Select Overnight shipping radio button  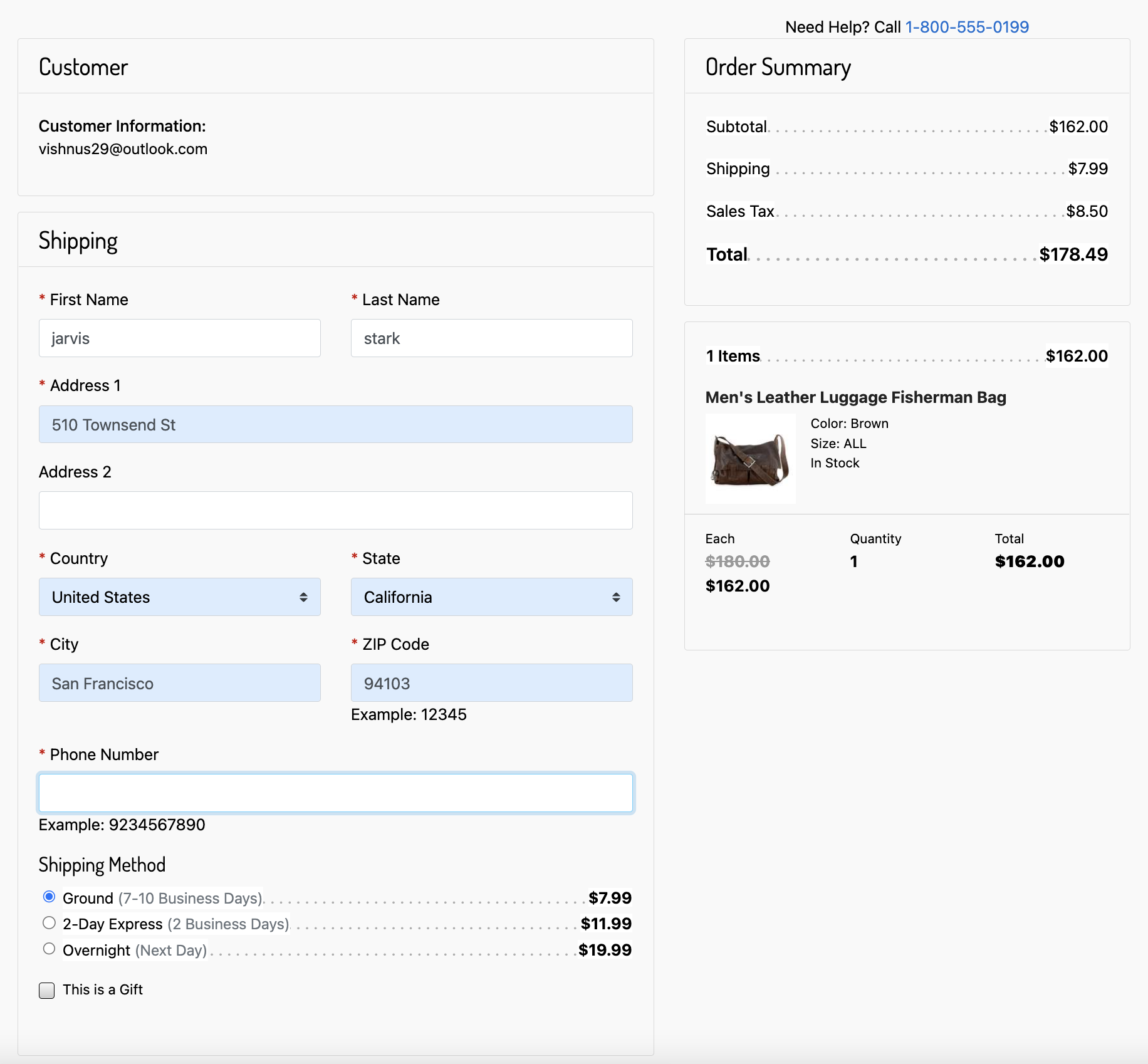click(49, 949)
